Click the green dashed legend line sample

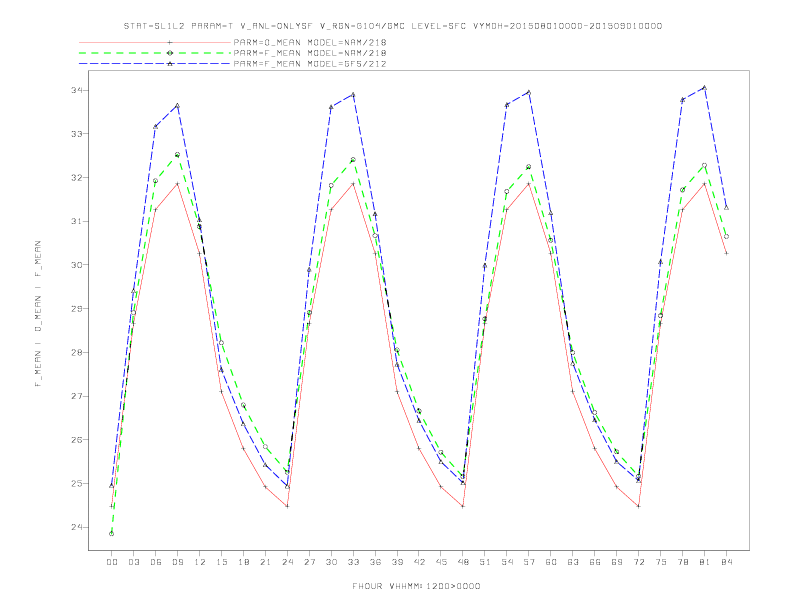coord(155,53)
